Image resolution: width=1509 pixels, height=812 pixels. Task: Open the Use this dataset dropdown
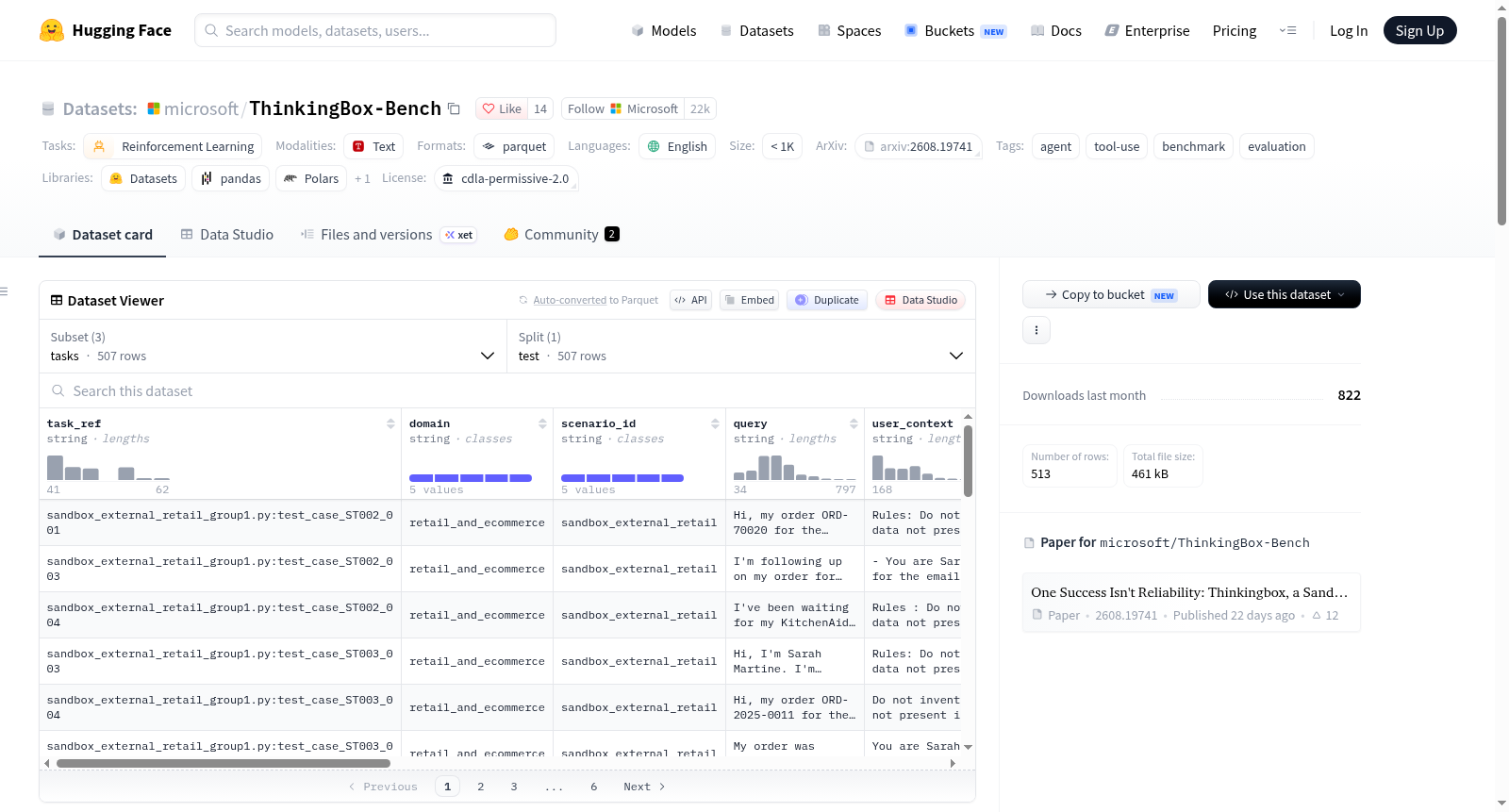(x=1285, y=294)
